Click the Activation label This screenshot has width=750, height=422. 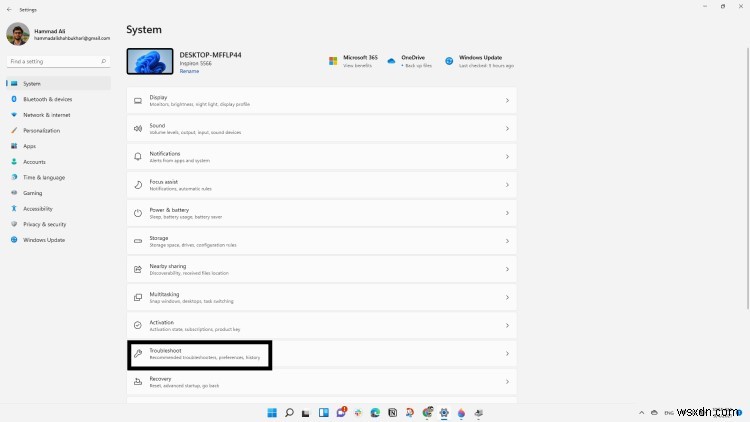(162, 322)
